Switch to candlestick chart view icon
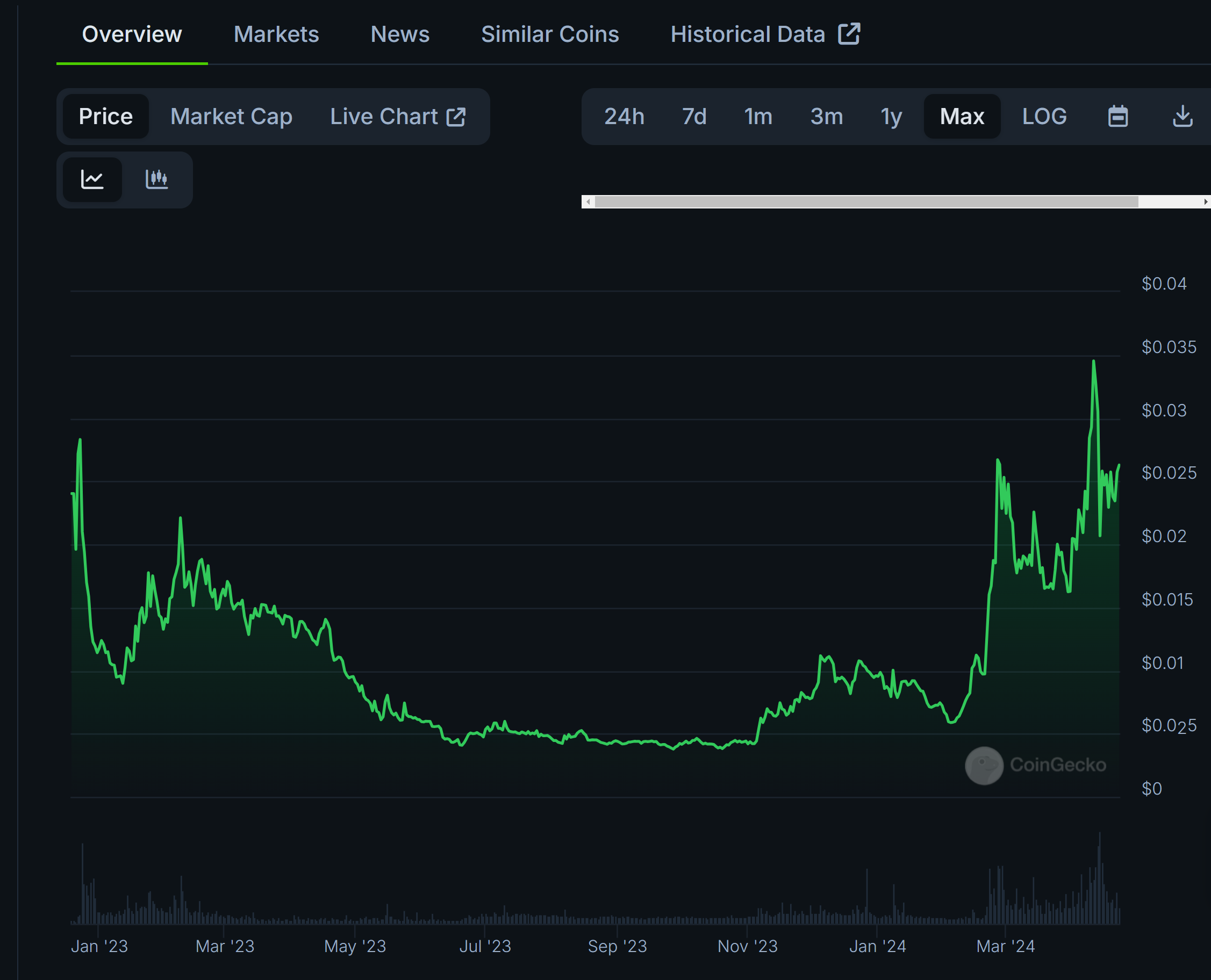The height and width of the screenshot is (980, 1211). [x=156, y=179]
